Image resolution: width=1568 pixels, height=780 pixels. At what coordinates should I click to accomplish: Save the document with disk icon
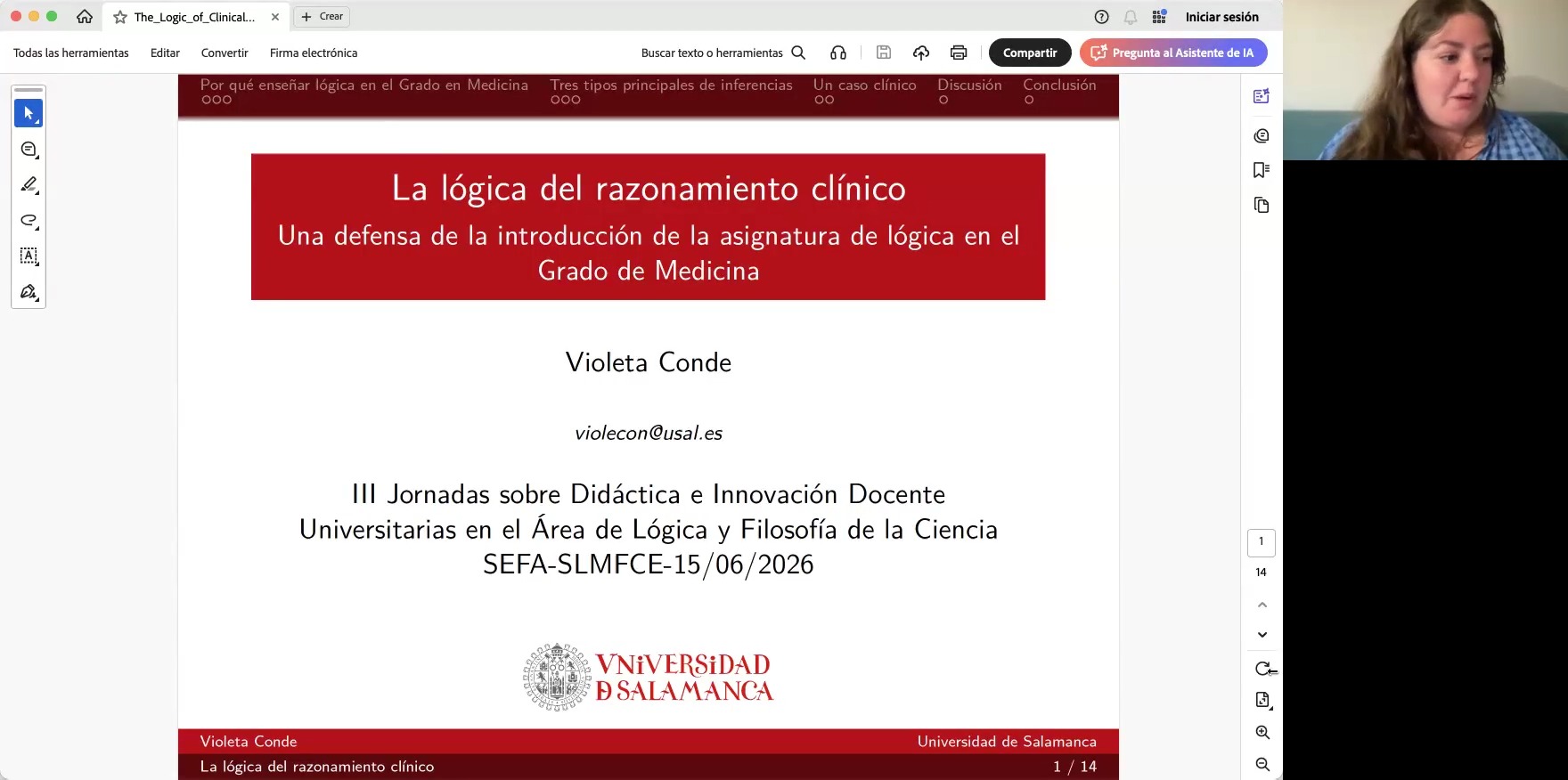(884, 53)
